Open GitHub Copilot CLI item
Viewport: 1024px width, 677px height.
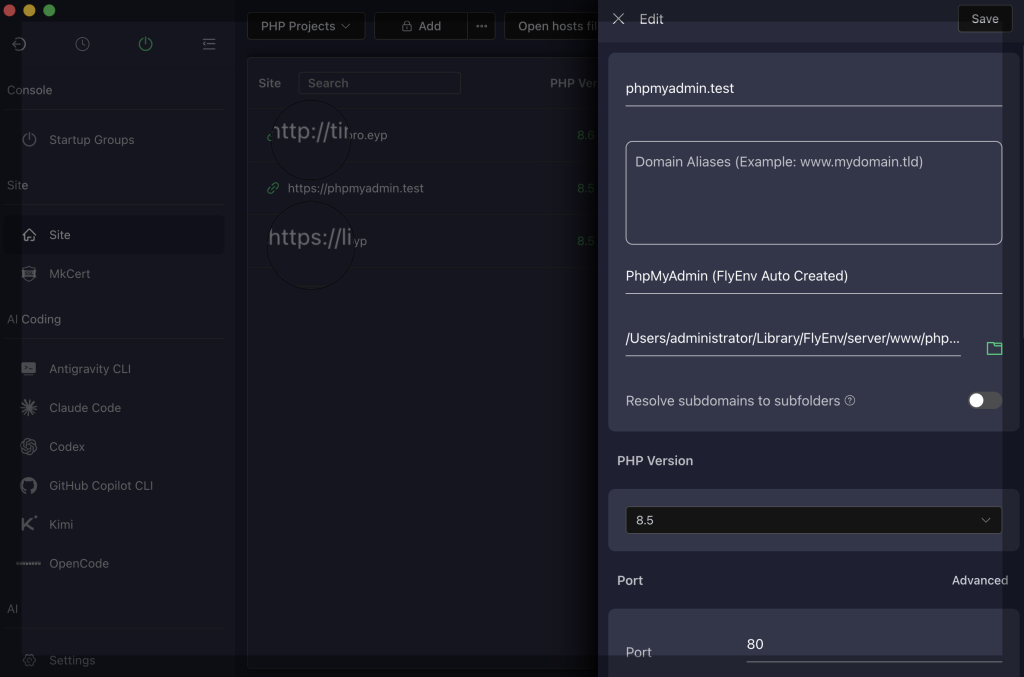114,486
